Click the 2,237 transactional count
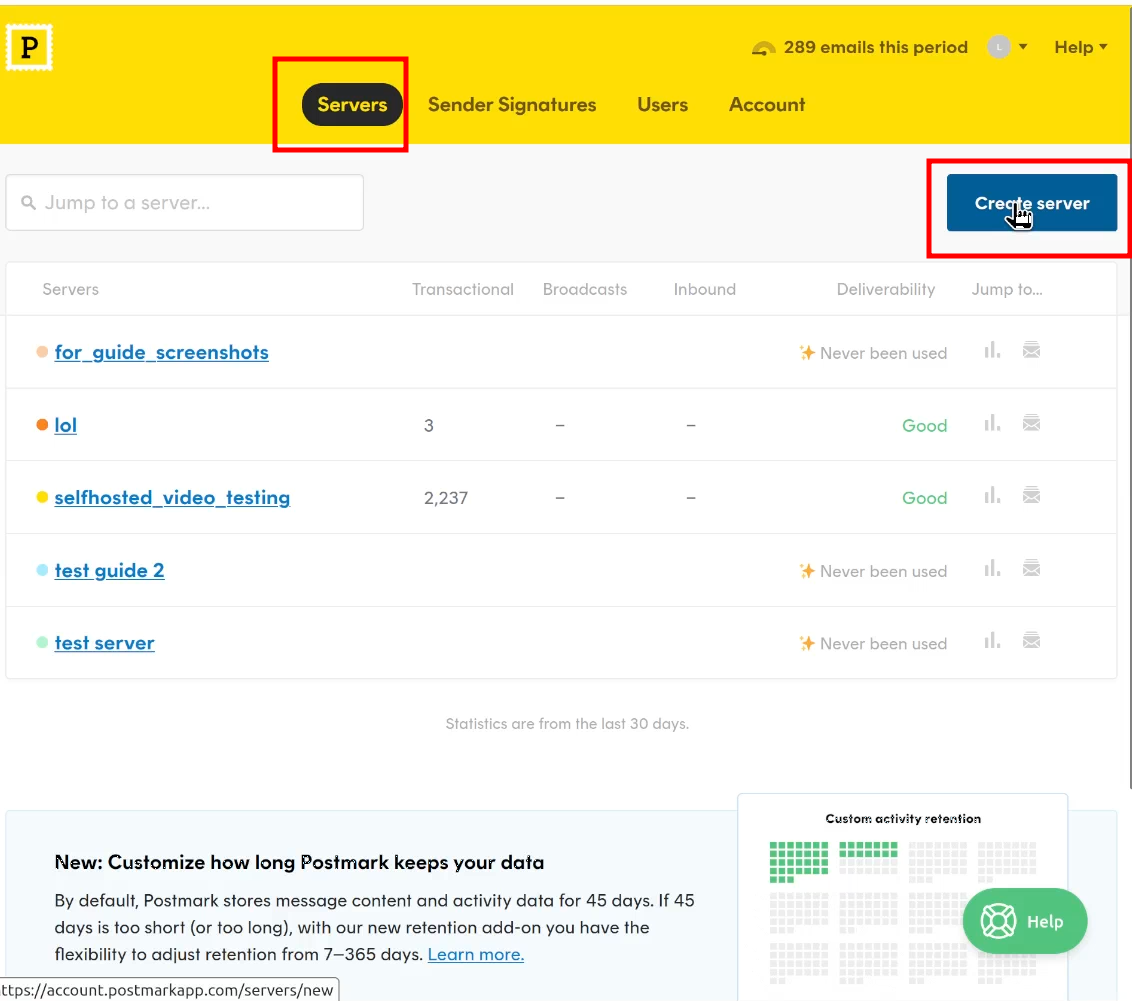The width and height of the screenshot is (1132, 1001). point(445,498)
